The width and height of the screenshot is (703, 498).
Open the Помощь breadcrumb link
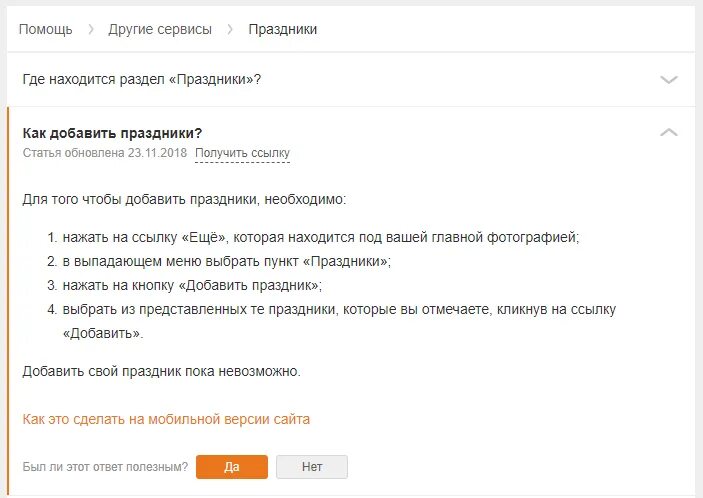[x=45, y=29]
